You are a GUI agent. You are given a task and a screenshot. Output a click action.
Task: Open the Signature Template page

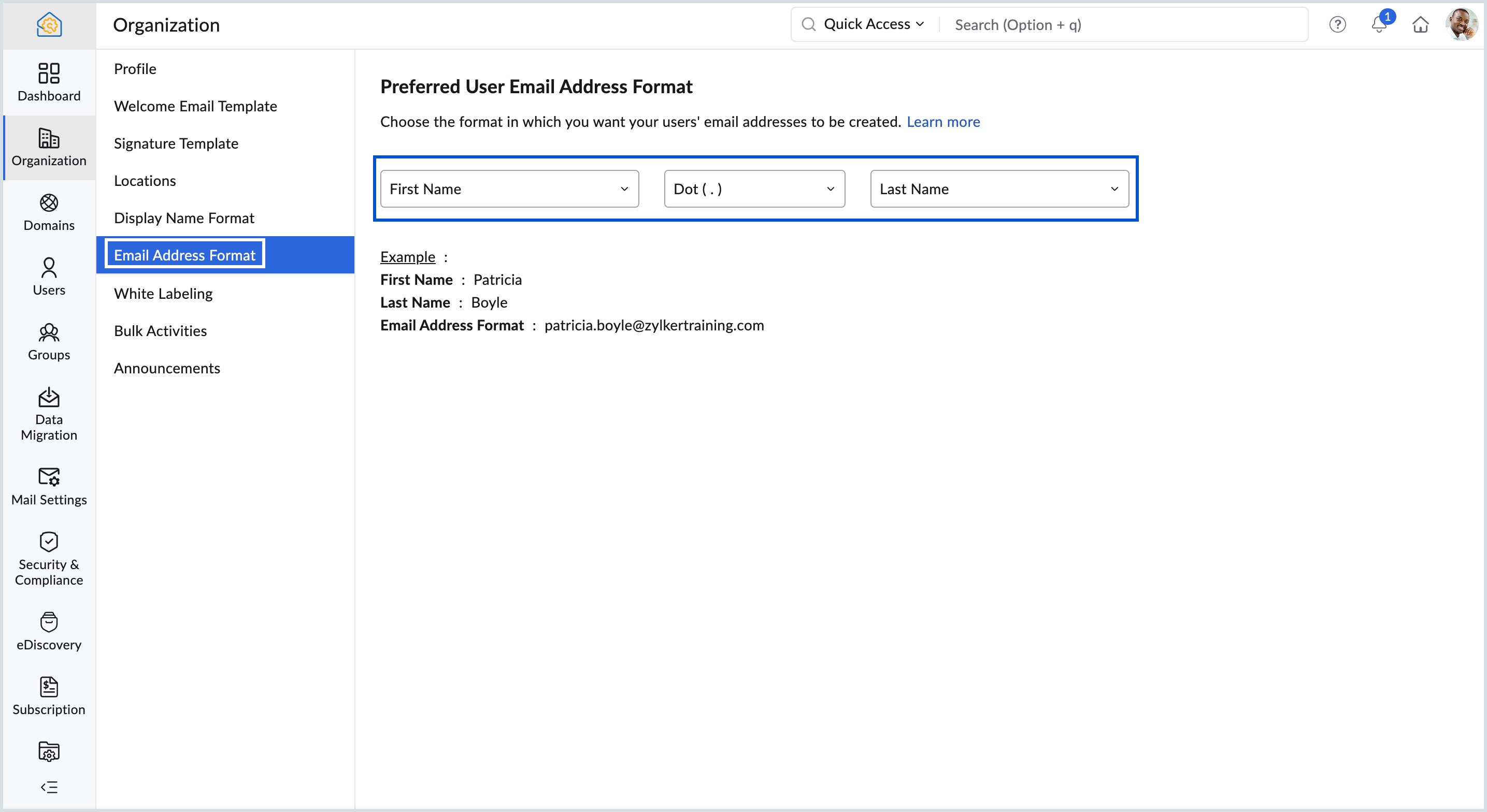click(176, 143)
